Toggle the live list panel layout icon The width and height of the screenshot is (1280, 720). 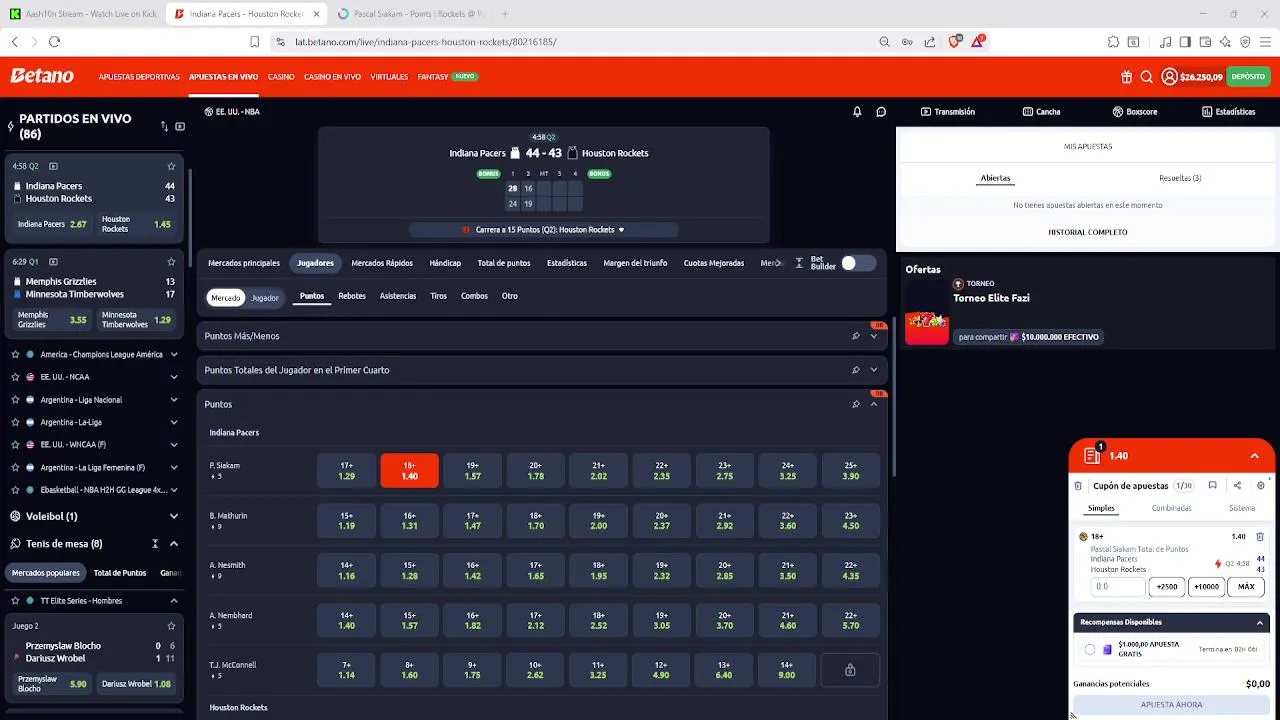[180, 126]
